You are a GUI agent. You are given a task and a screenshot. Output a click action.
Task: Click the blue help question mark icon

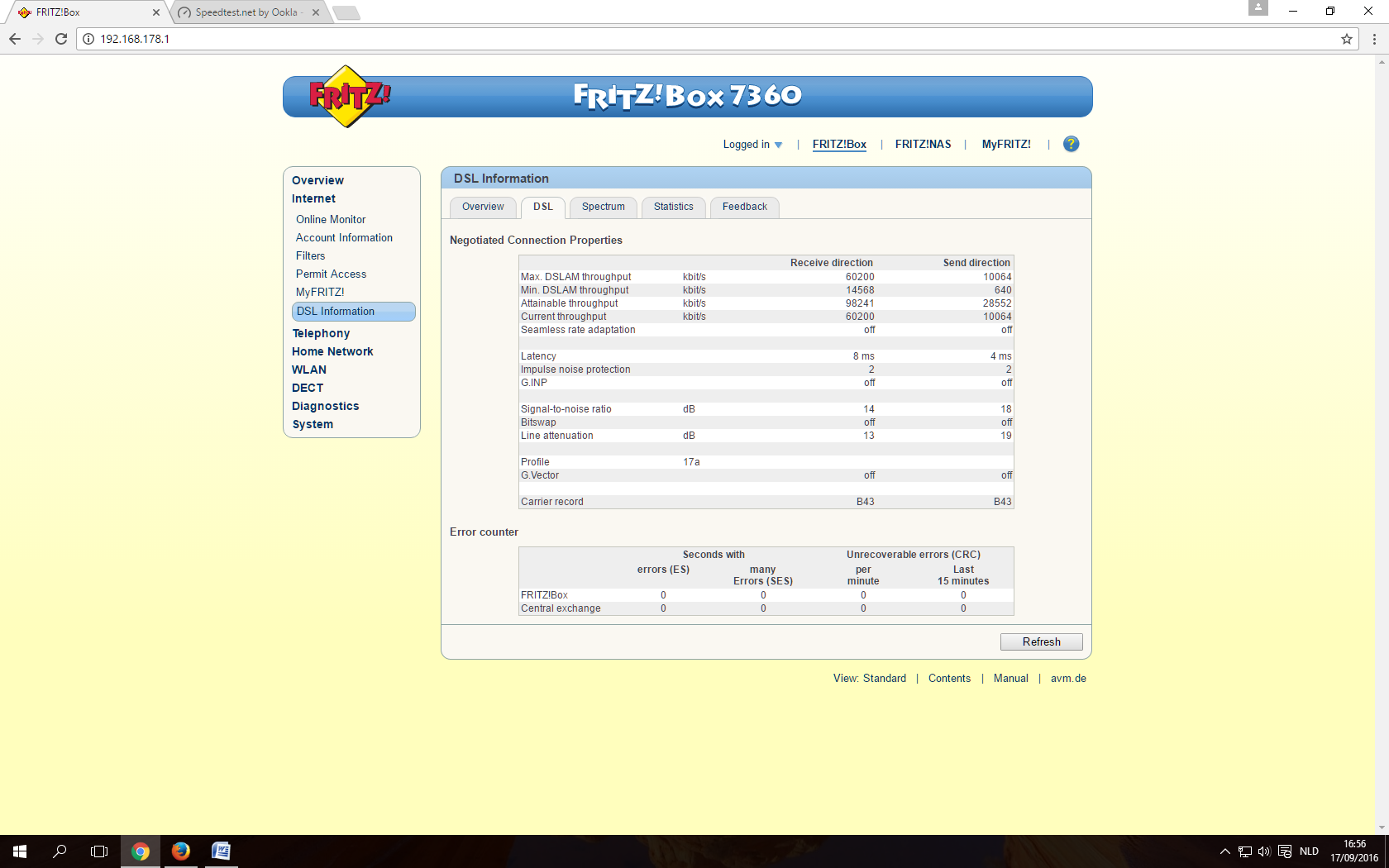coord(1071,144)
